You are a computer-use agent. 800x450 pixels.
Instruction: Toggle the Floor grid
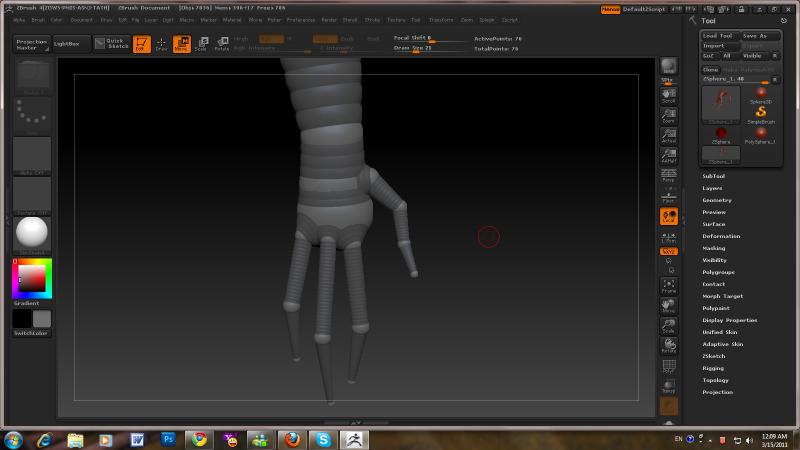click(x=668, y=196)
